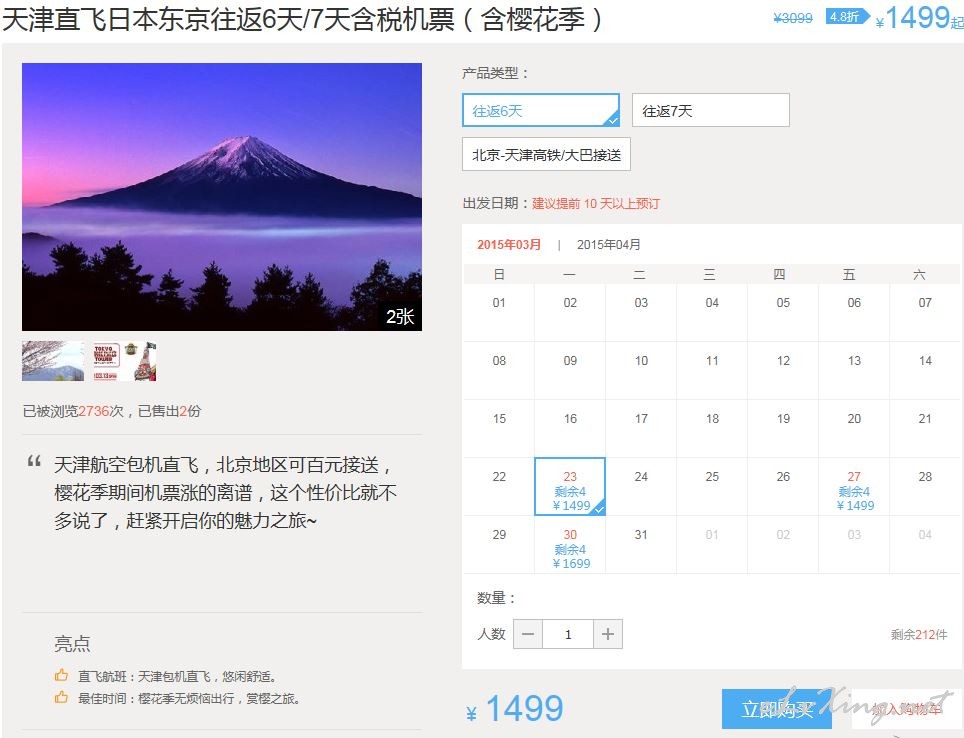This screenshot has width=964, height=738.
Task: Click the minus quantity button
Action: click(x=528, y=634)
